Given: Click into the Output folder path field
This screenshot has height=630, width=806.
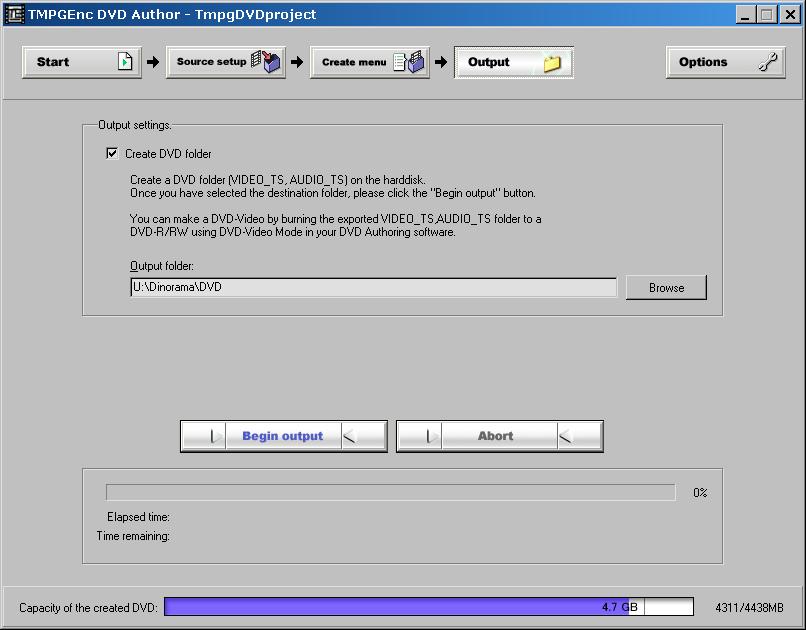Looking at the screenshot, I should pyautogui.click(x=373, y=288).
